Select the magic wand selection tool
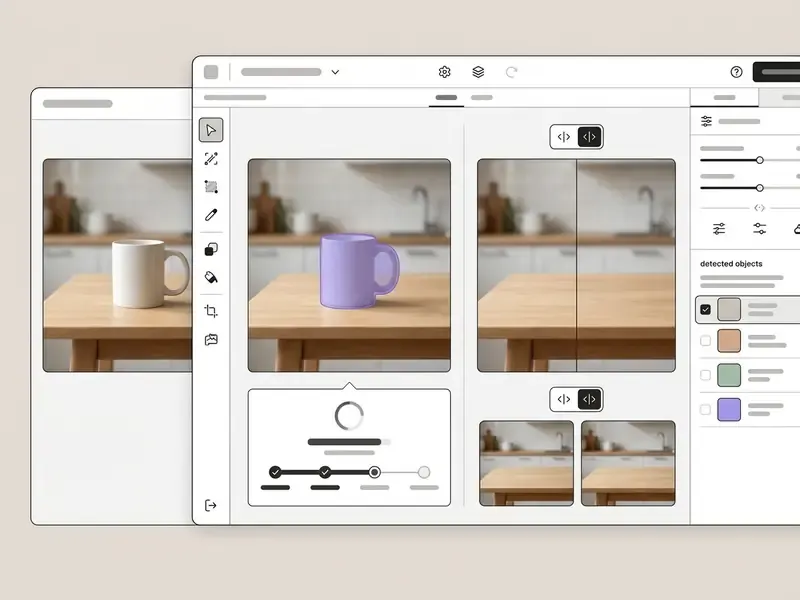The width and height of the screenshot is (800, 600). 211,159
